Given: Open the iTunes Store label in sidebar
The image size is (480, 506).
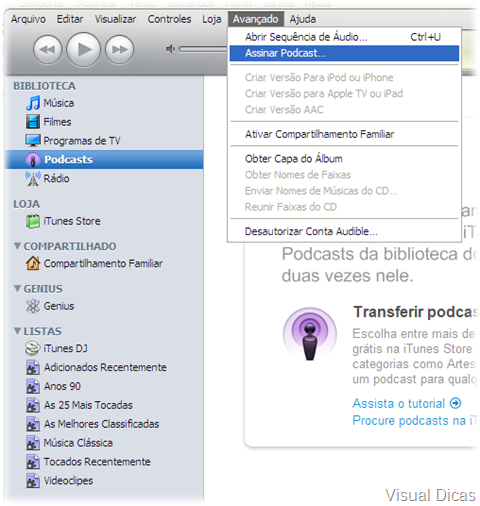Looking at the screenshot, I should click(x=72, y=221).
